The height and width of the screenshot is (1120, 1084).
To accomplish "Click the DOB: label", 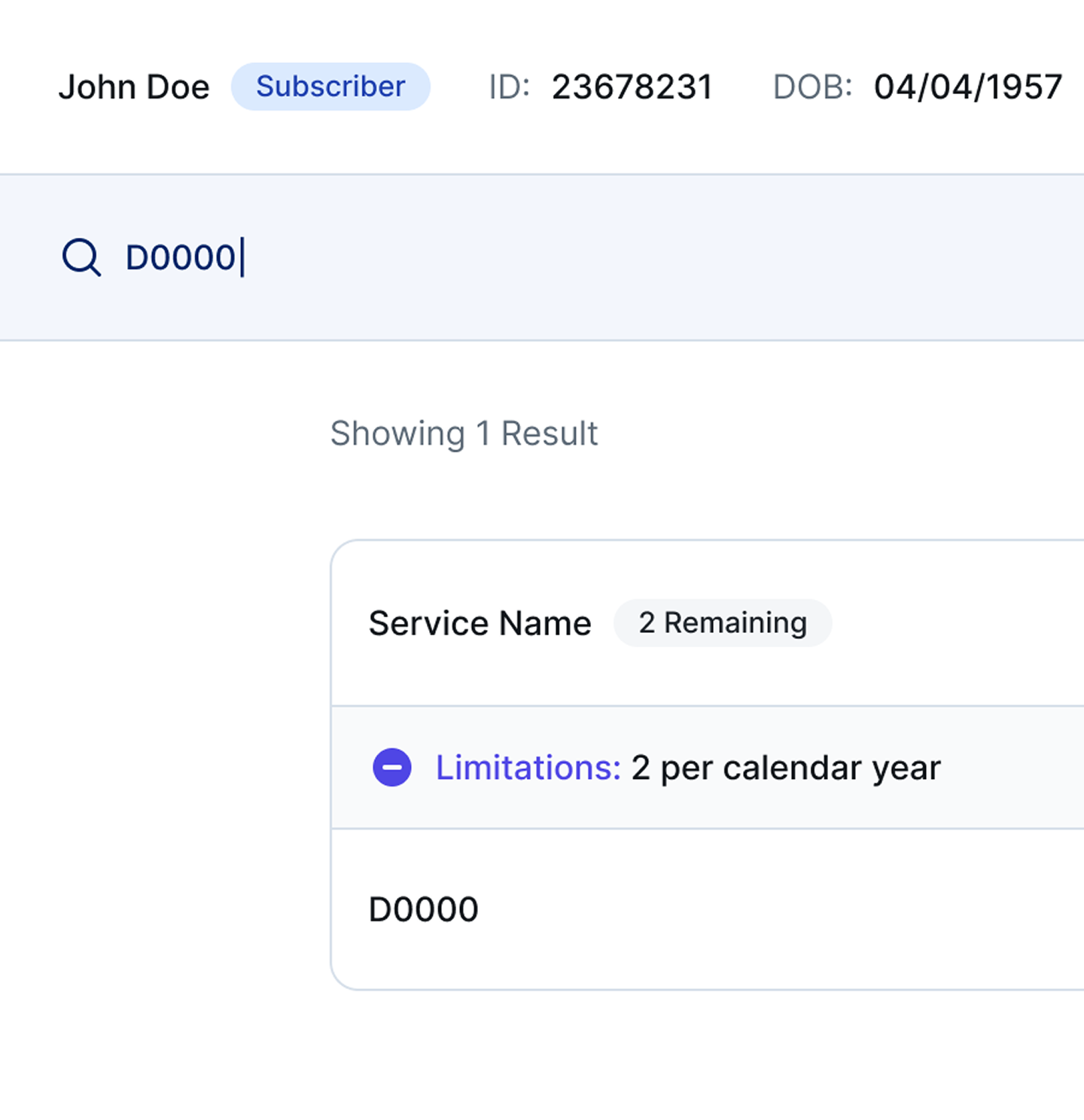I will click(813, 87).
